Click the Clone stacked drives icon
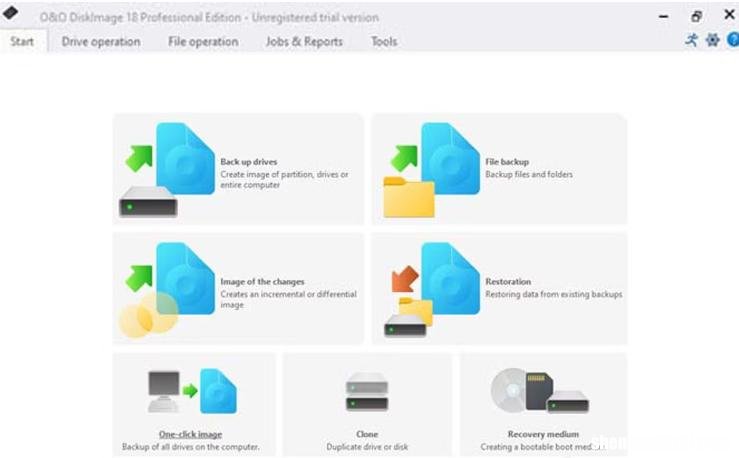The image size is (739, 458). pos(367,392)
